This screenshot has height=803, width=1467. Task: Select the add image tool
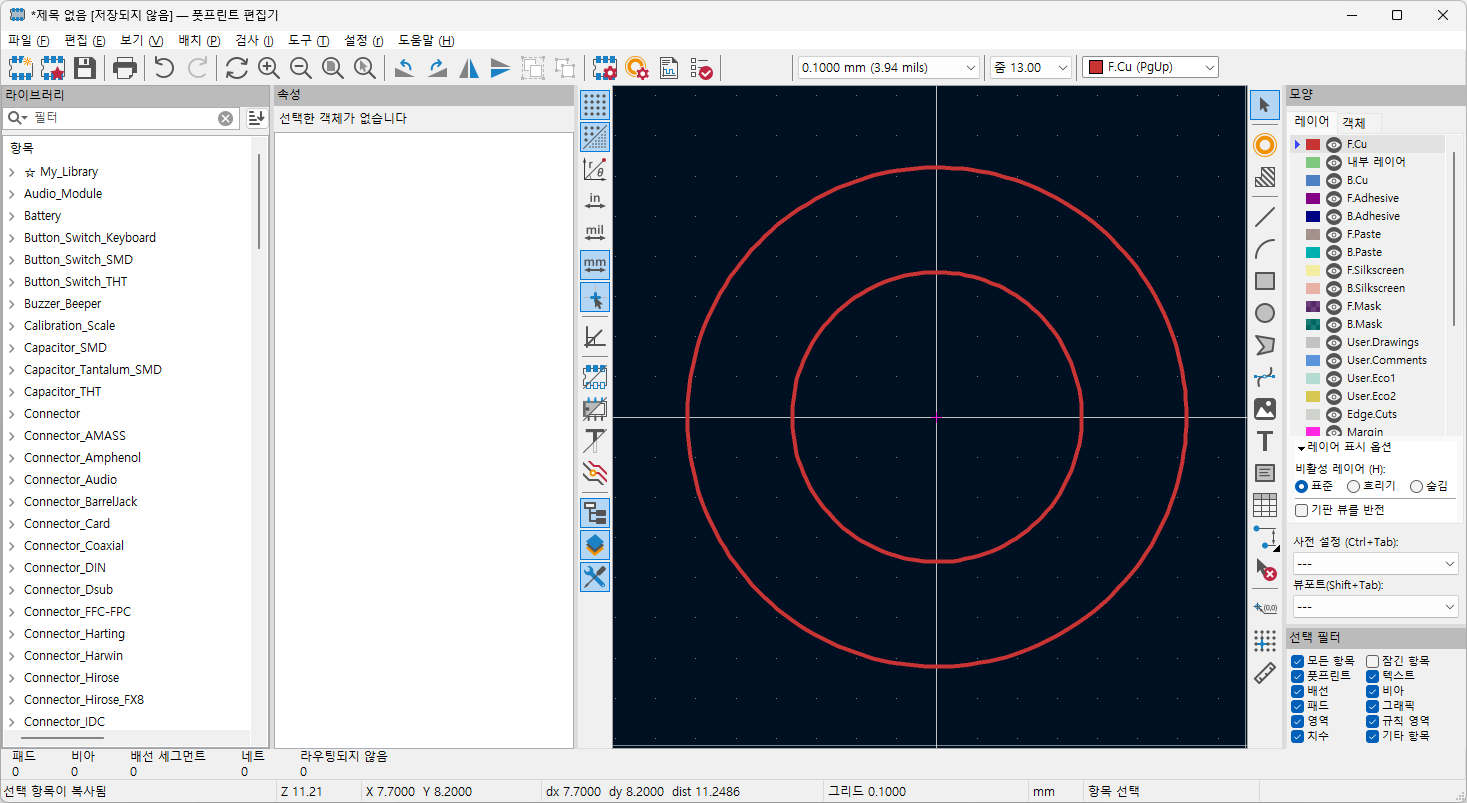click(1265, 409)
